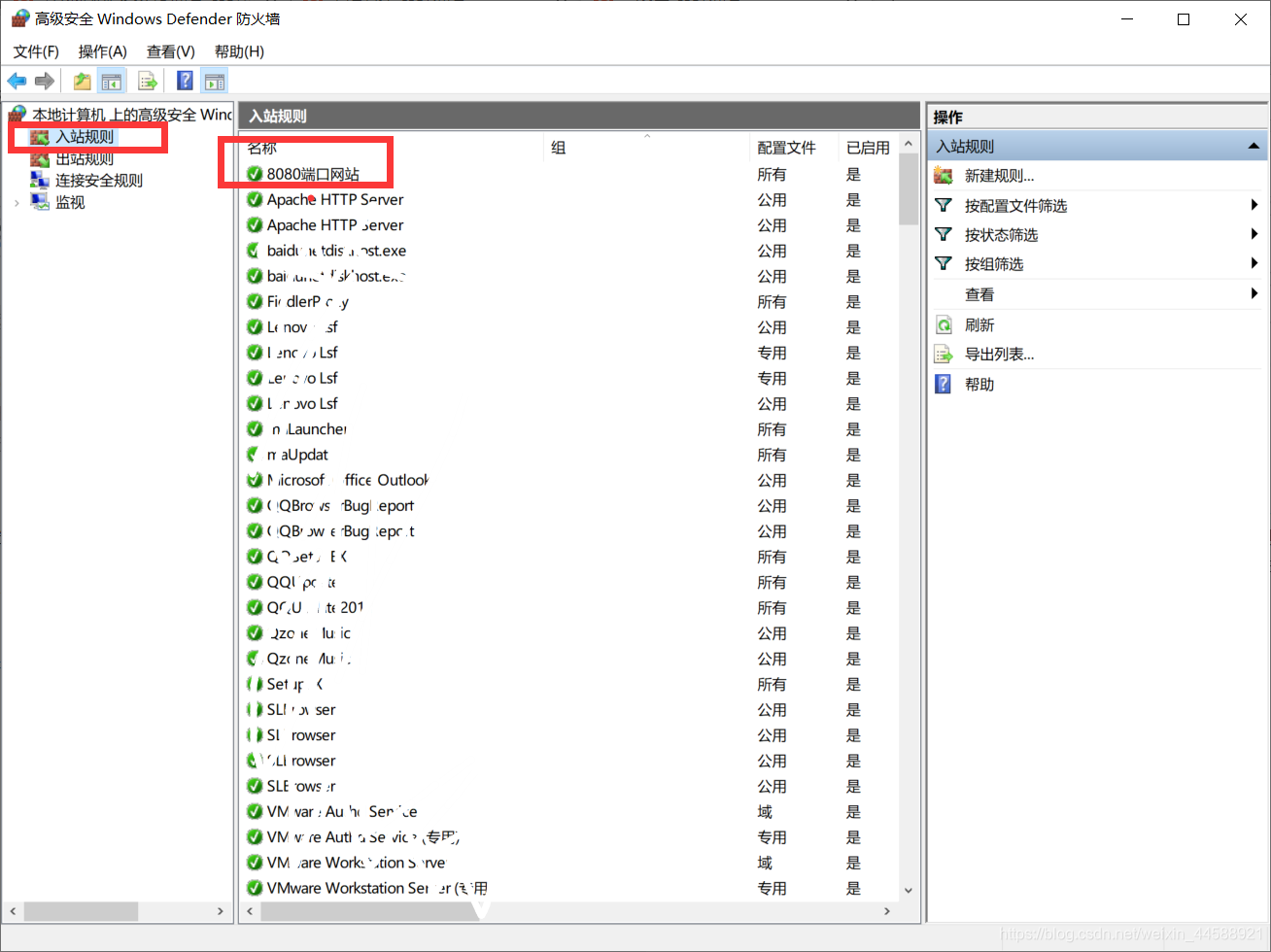The width and height of the screenshot is (1271, 952).
Task: Click 所有 in the 8080端口网站 row
Action: coord(772,174)
